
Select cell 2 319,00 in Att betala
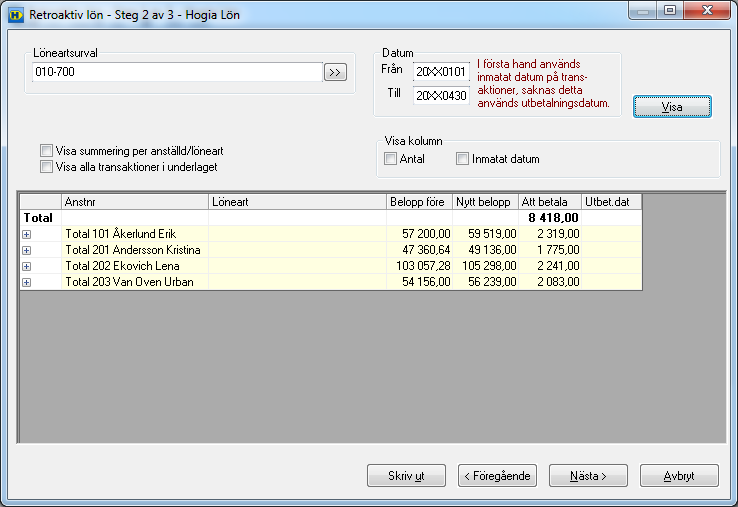pos(550,234)
